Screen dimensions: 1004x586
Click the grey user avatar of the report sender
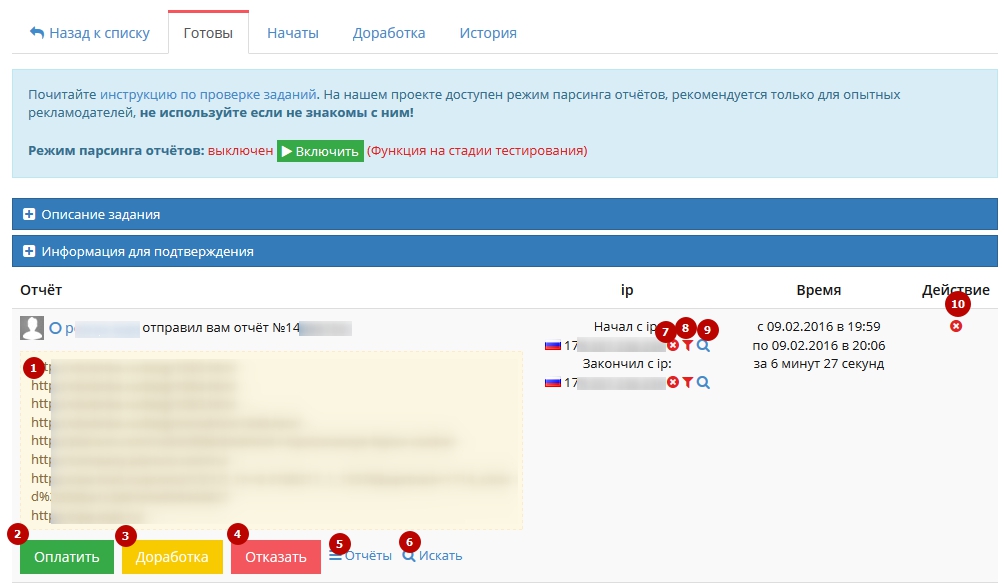point(32,328)
